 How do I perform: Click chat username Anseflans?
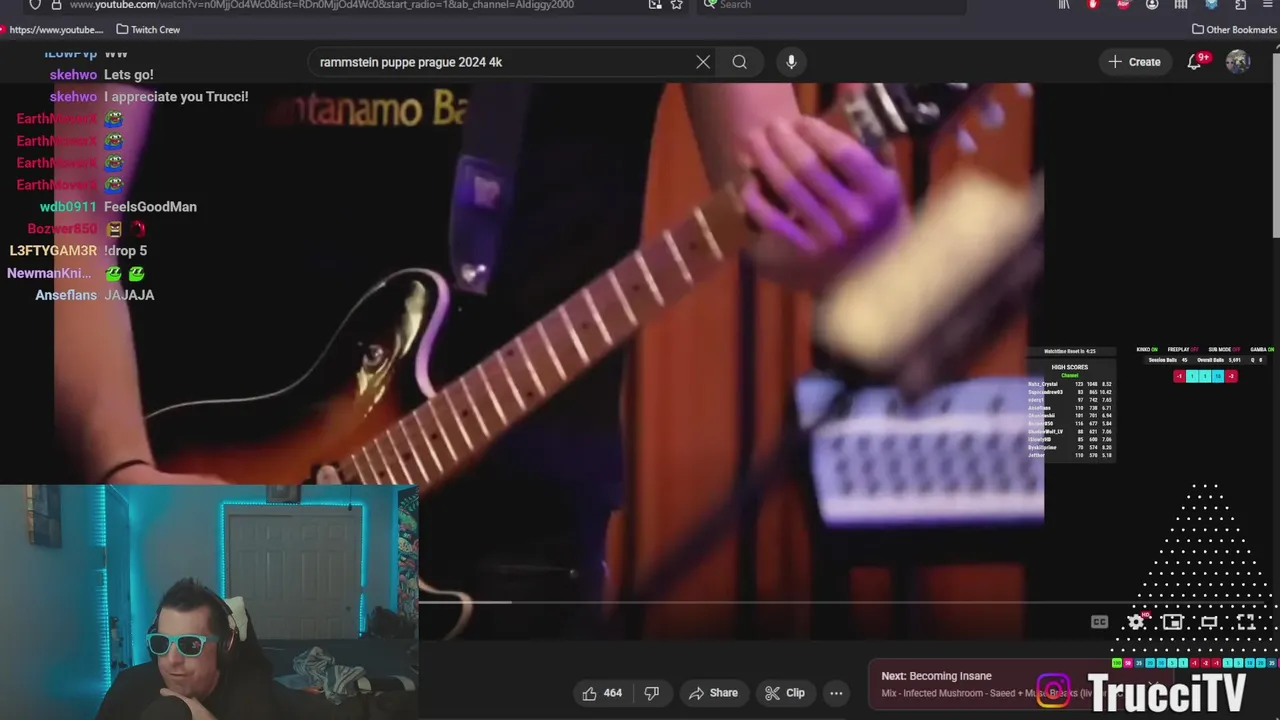point(66,295)
